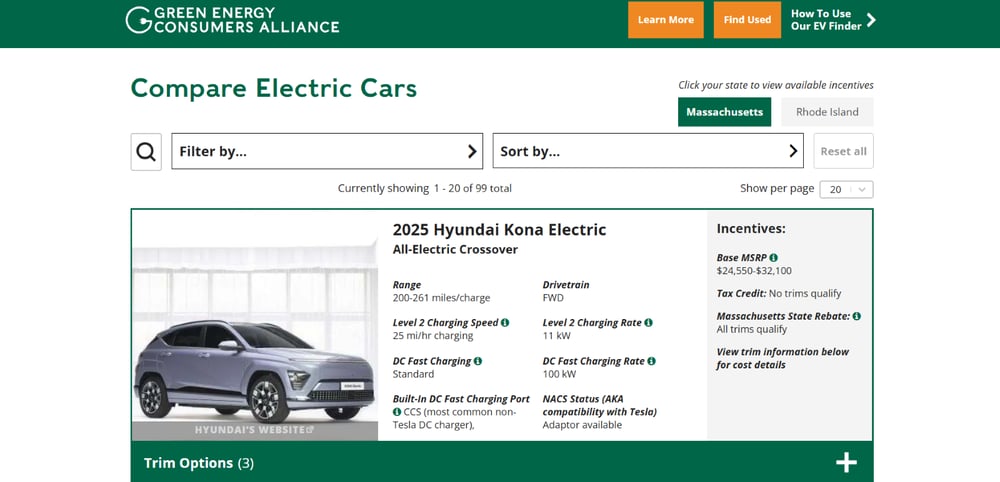
Task: Click the info icon beside DC Fast Charging Rate
Action: (x=651, y=361)
